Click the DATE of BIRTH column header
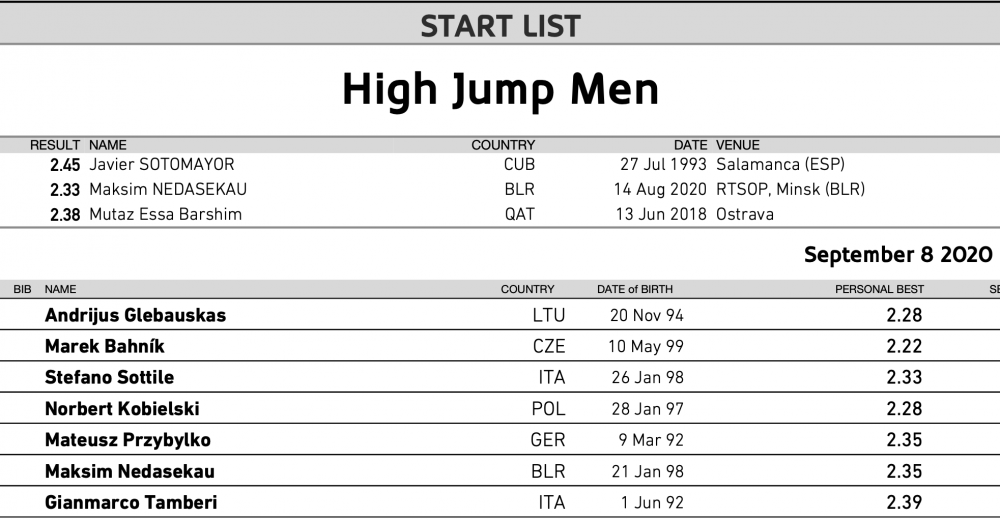 (635, 289)
